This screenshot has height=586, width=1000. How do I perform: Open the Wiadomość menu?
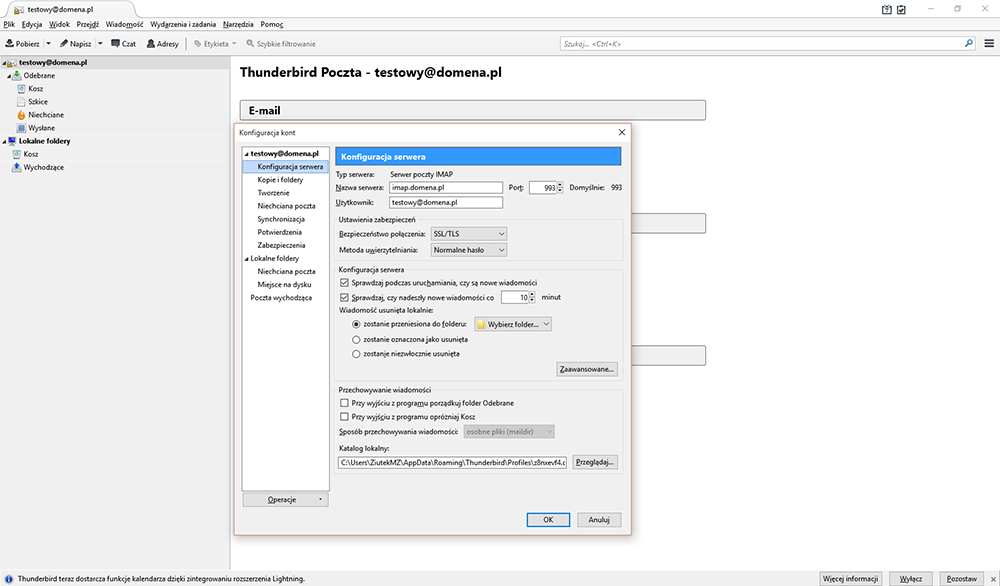point(124,24)
